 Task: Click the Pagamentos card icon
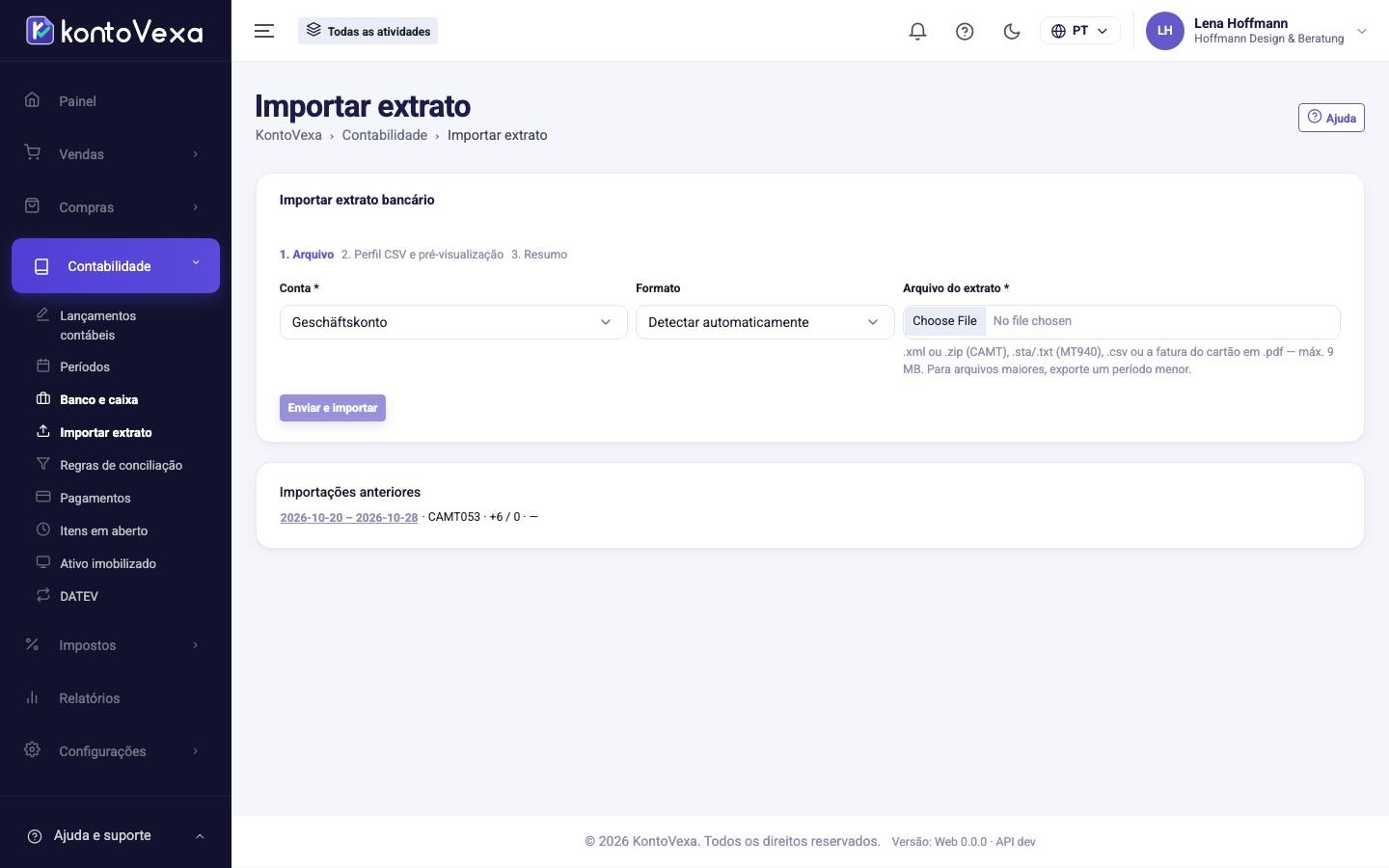[42, 497]
